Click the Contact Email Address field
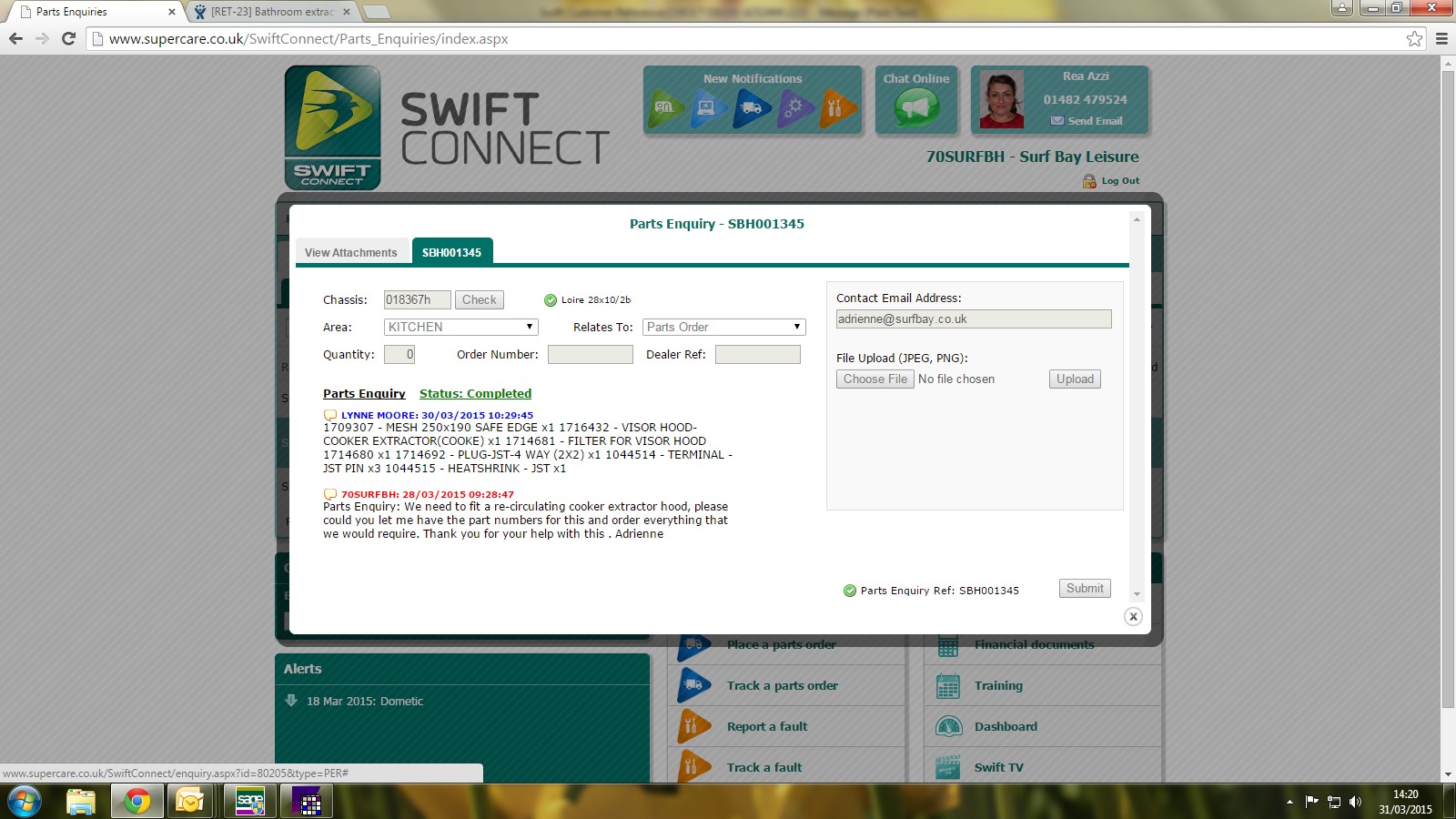1456x819 pixels. tap(974, 318)
